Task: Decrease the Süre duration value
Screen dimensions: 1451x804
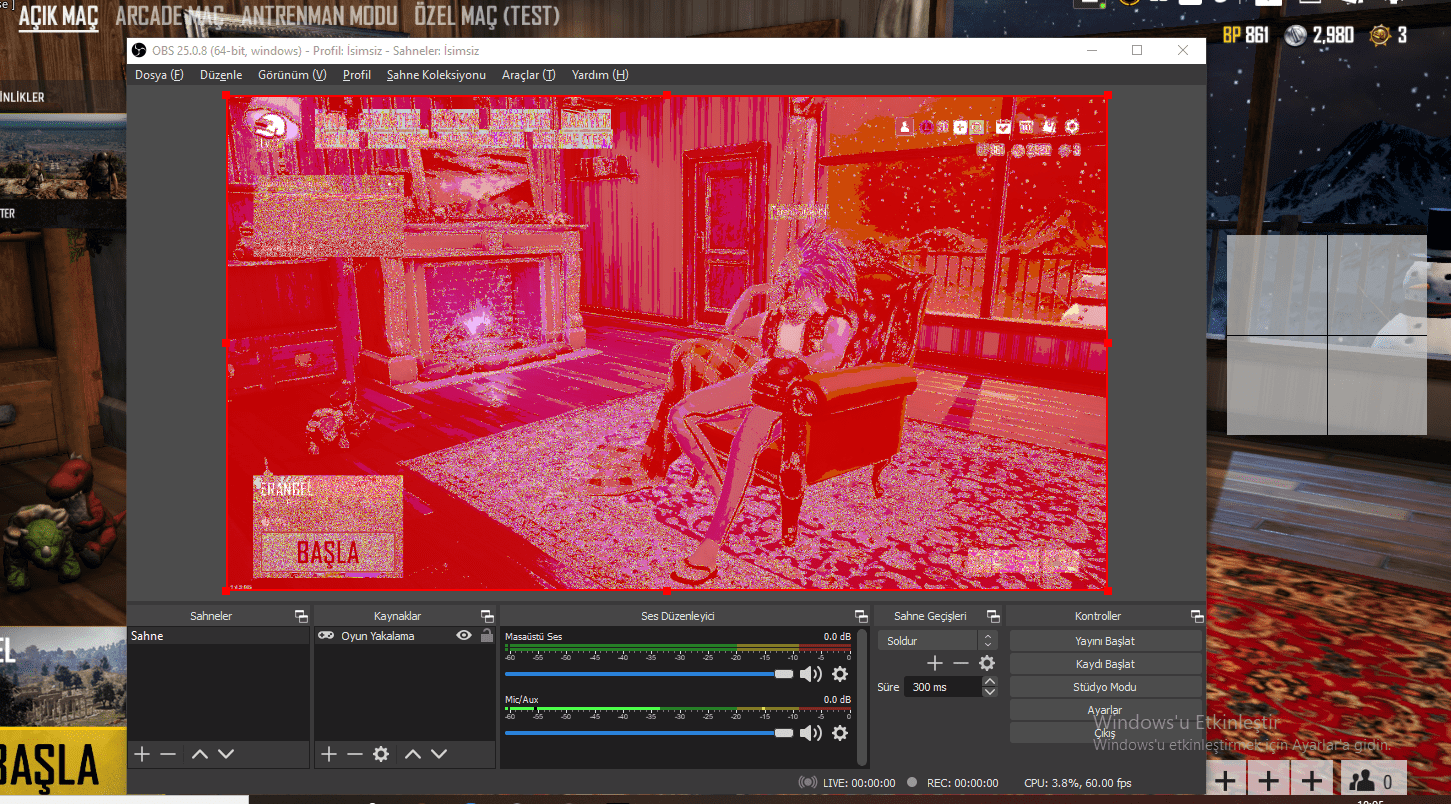Action: [x=990, y=692]
